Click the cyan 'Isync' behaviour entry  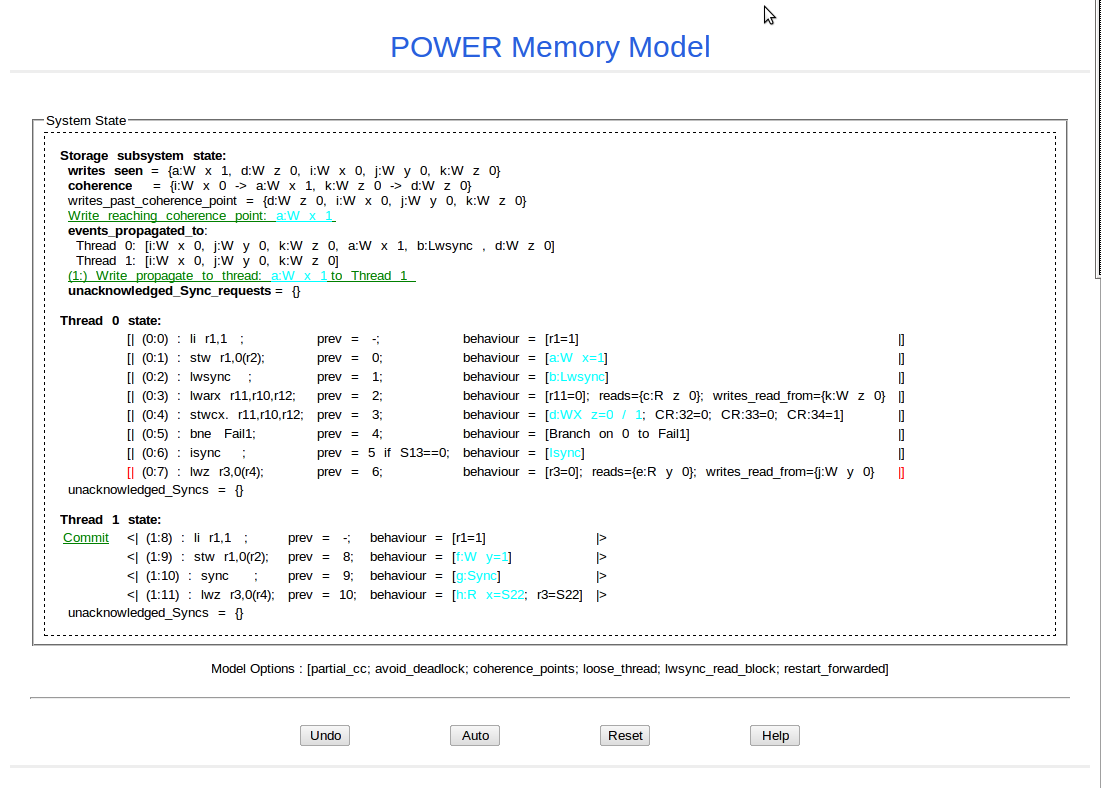[565, 453]
